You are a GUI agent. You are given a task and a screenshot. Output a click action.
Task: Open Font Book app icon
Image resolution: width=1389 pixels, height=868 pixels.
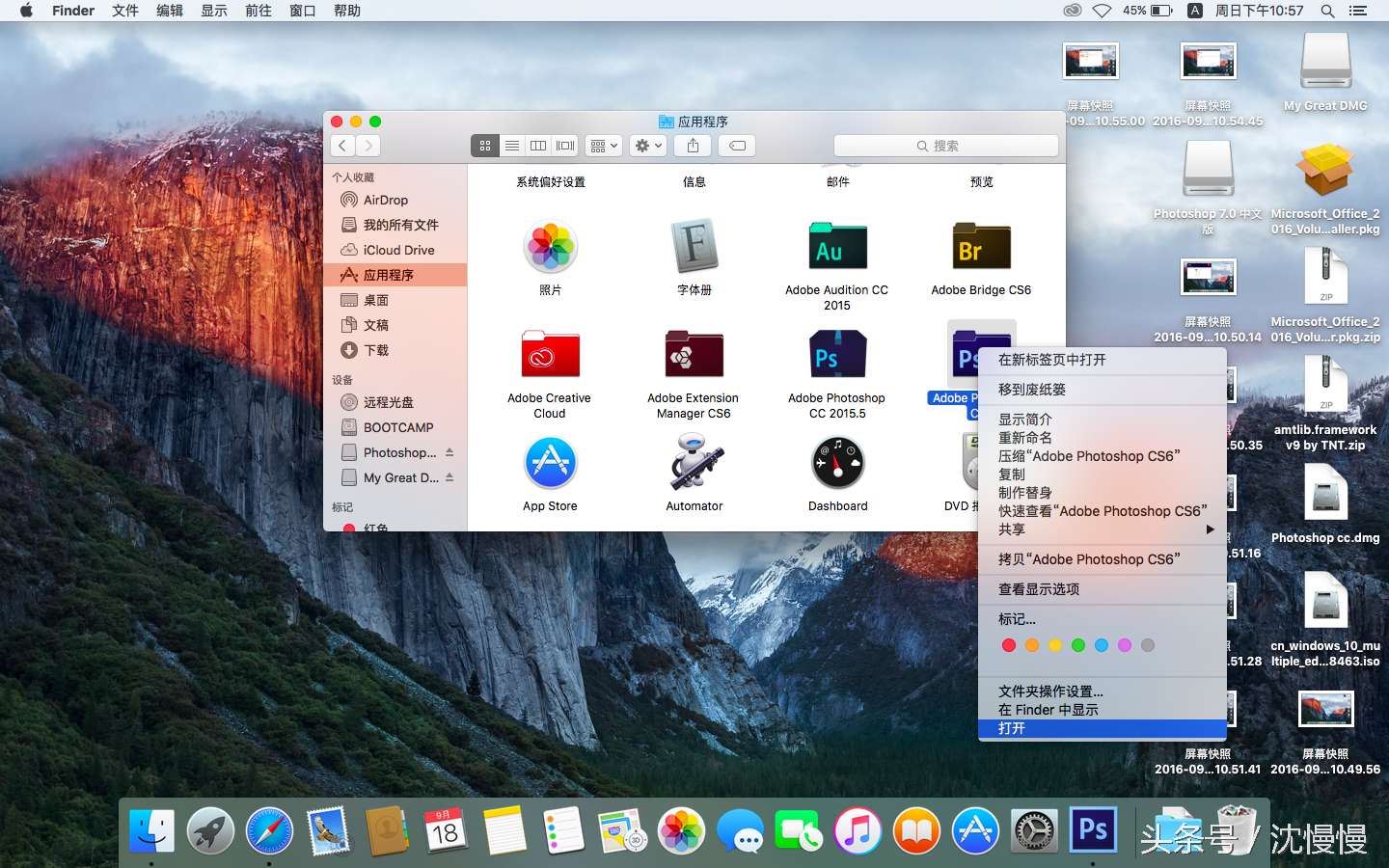[694, 247]
